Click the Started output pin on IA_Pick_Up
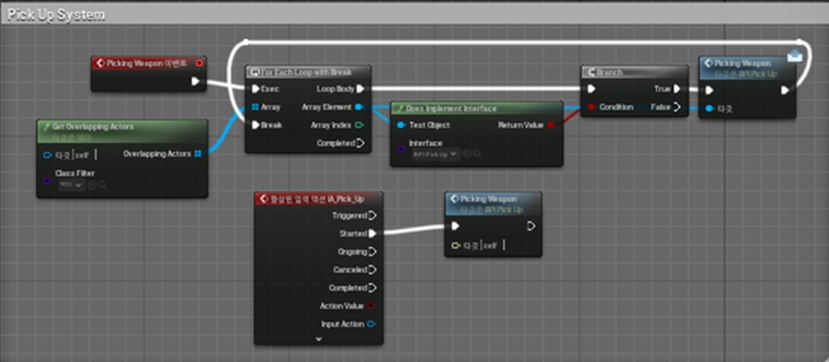 click(372, 234)
